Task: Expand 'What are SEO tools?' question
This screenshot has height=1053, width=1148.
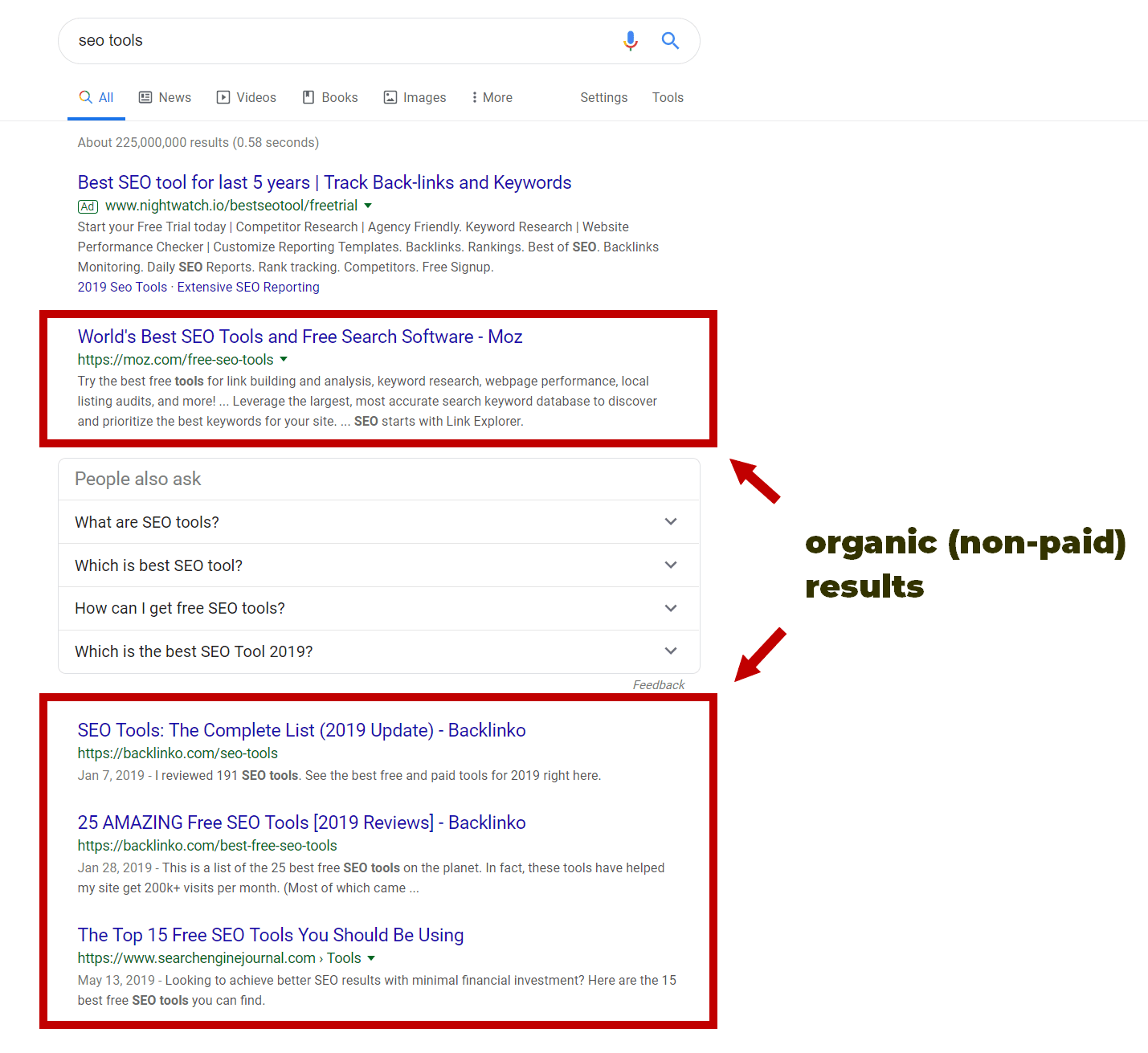Action: point(379,522)
